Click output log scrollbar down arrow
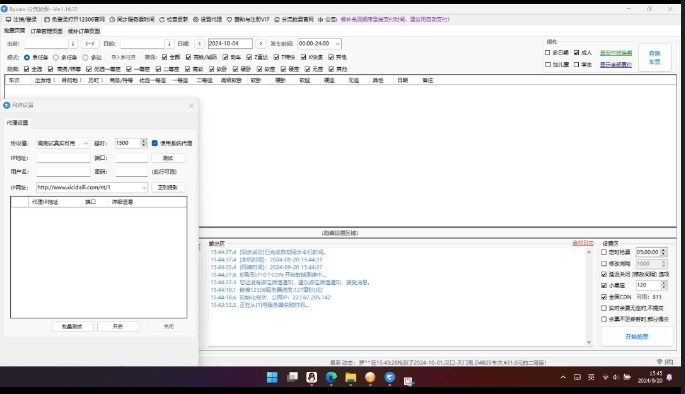This screenshot has width=685, height=394. pyautogui.click(x=589, y=342)
